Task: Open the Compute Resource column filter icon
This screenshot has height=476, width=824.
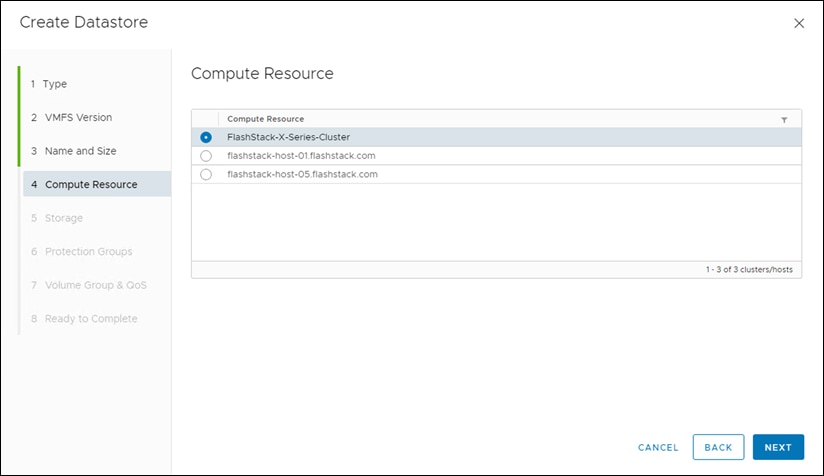Action: click(x=784, y=120)
